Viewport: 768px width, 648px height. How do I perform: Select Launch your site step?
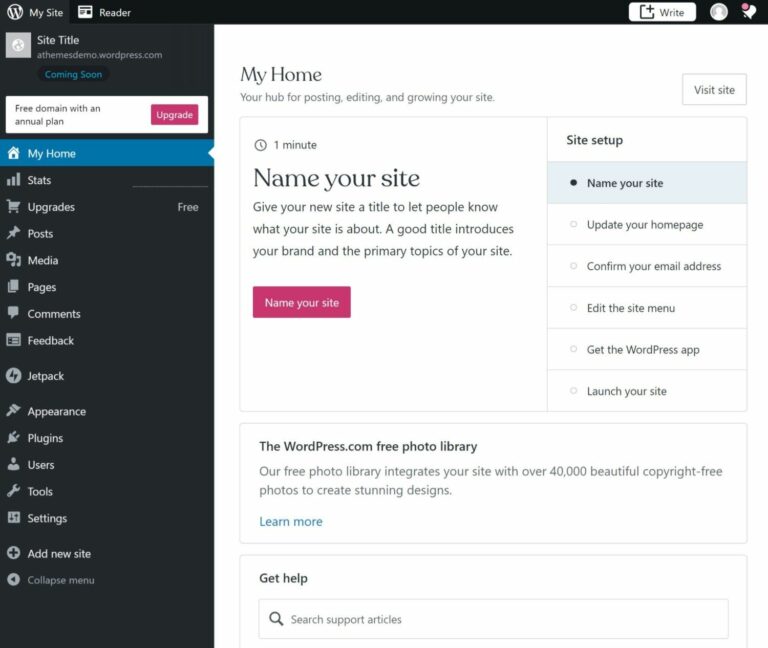click(x=647, y=391)
